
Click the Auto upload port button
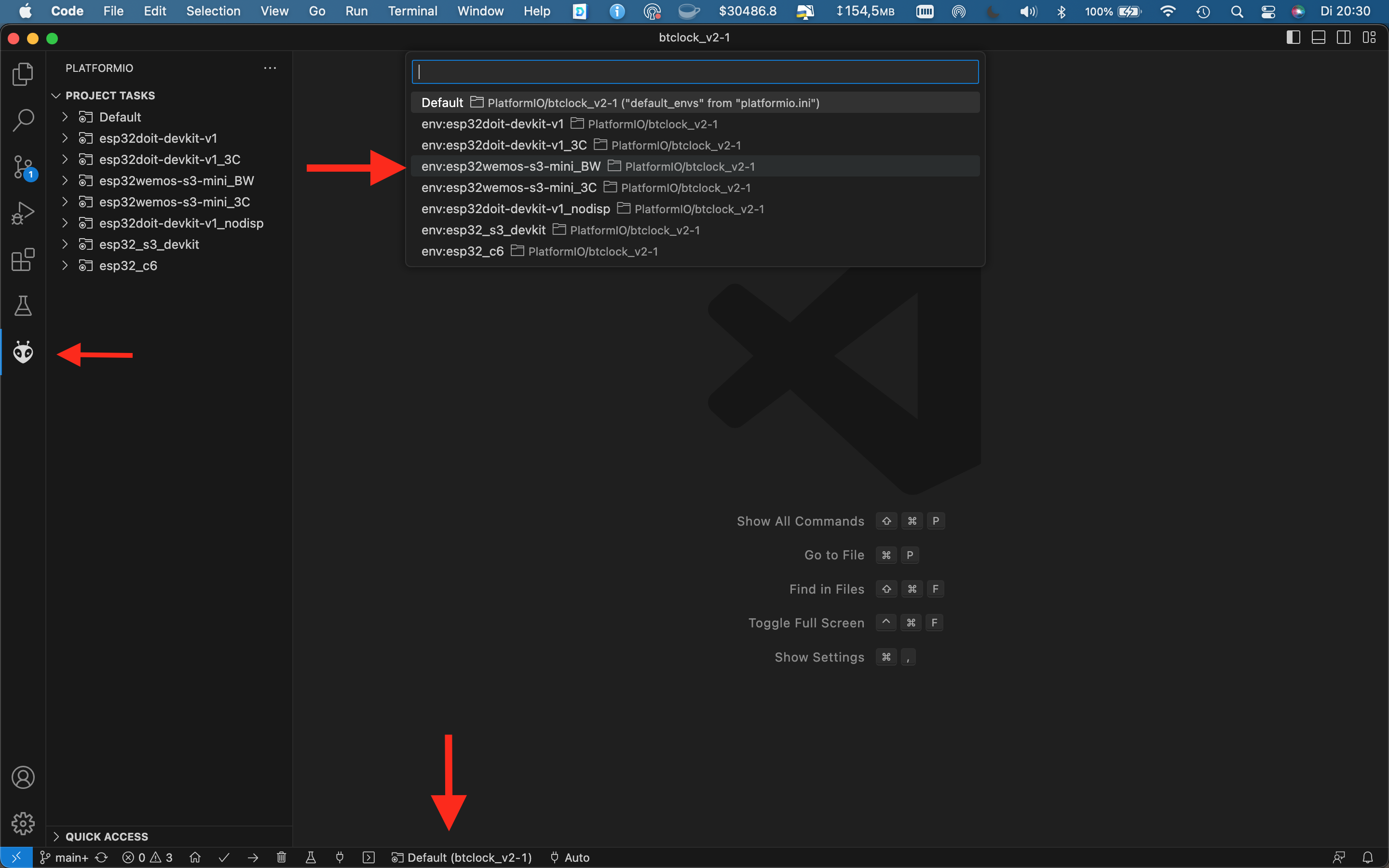[x=570, y=857]
